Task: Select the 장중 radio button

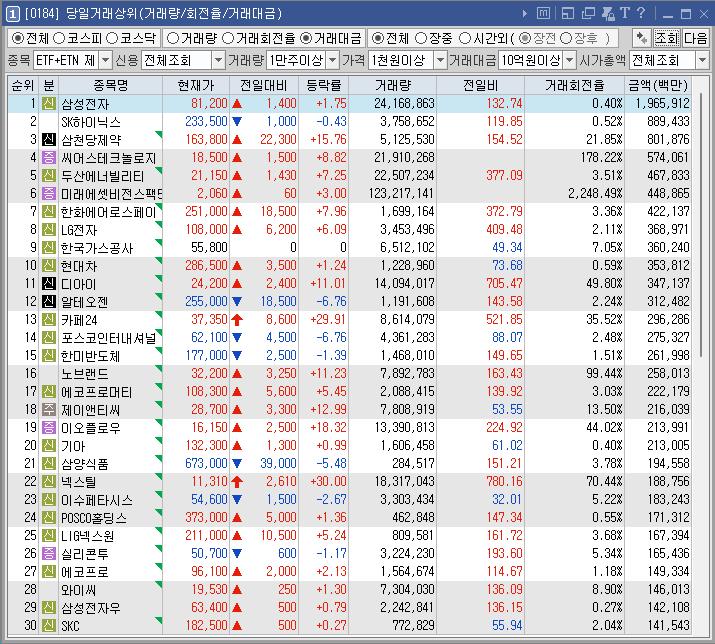Action: click(x=421, y=38)
